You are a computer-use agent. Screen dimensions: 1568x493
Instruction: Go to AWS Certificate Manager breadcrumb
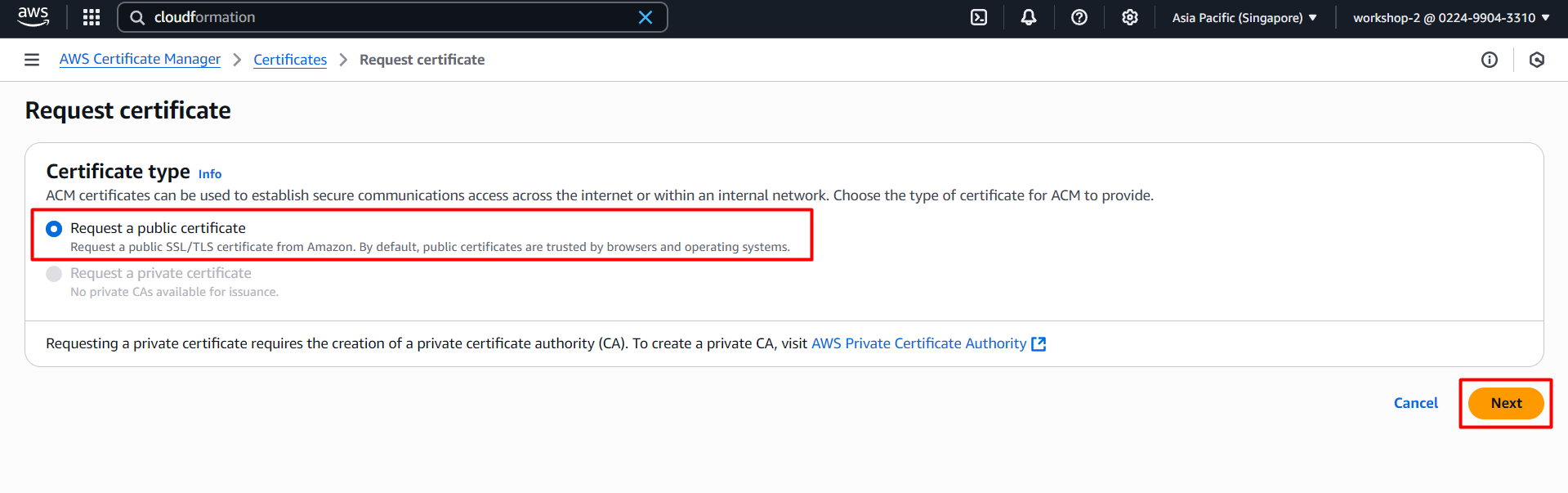(140, 60)
